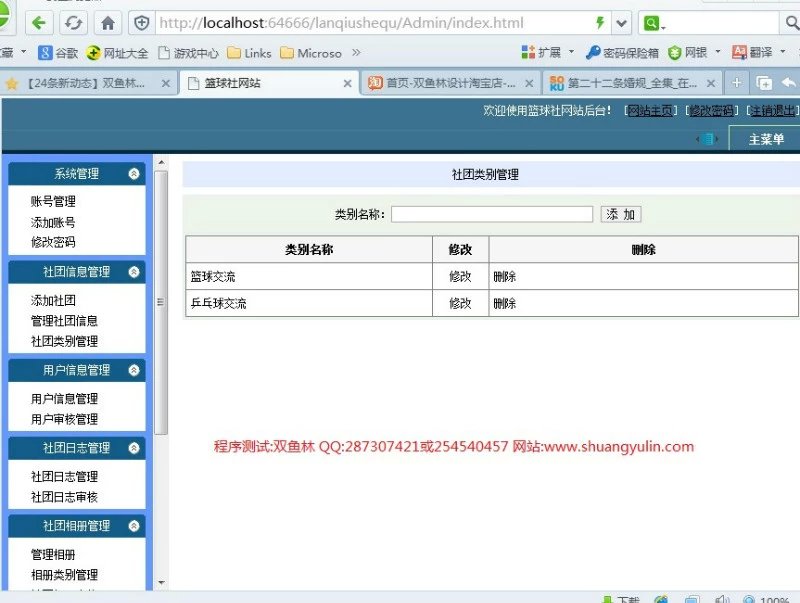Click the green lightning speed-mode icon
Viewport: 800px width, 603px height.
click(600, 22)
